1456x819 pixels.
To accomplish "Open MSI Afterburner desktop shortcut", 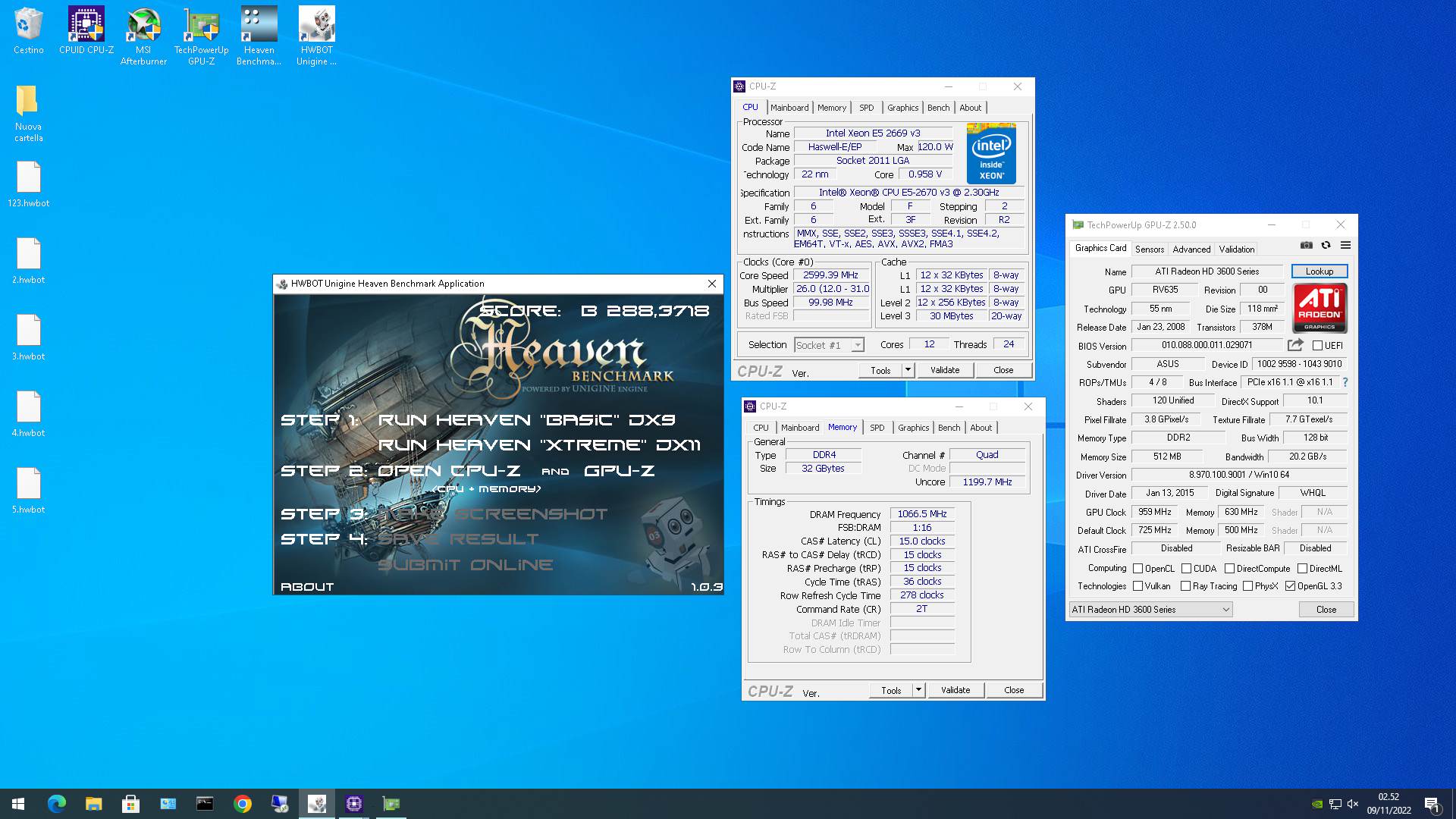I will point(143,36).
